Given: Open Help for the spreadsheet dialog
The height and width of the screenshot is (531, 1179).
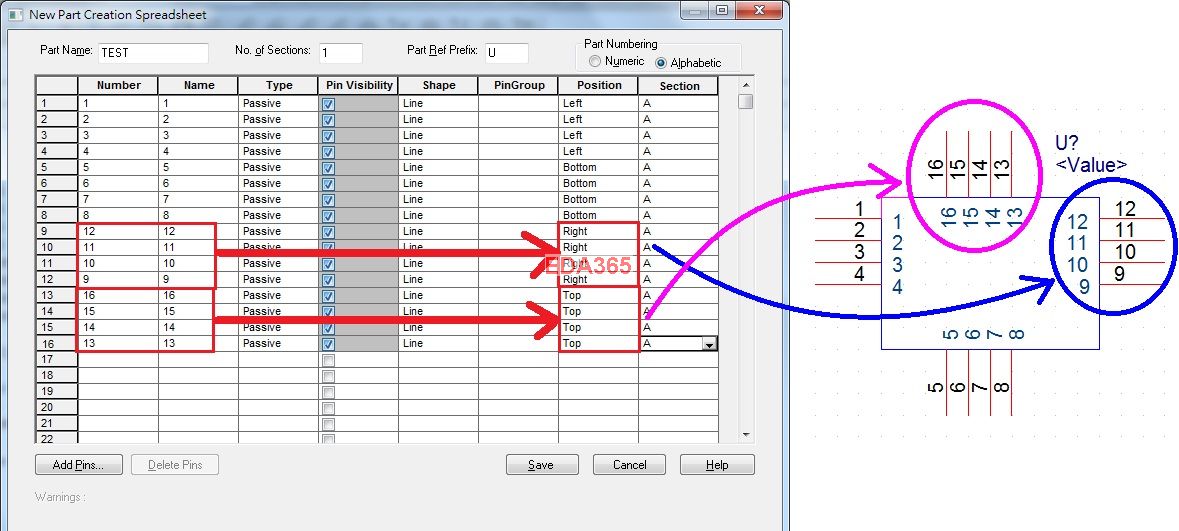Looking at the screenshot, I should pos(717,465).
